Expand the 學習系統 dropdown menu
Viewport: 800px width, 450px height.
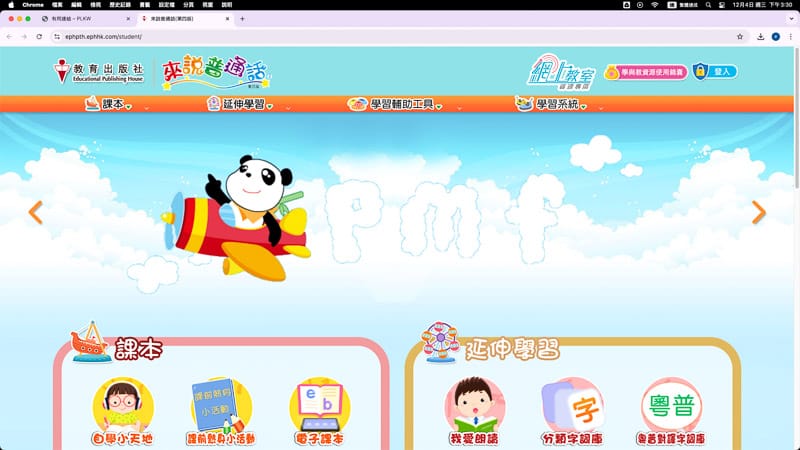(553, 104)
